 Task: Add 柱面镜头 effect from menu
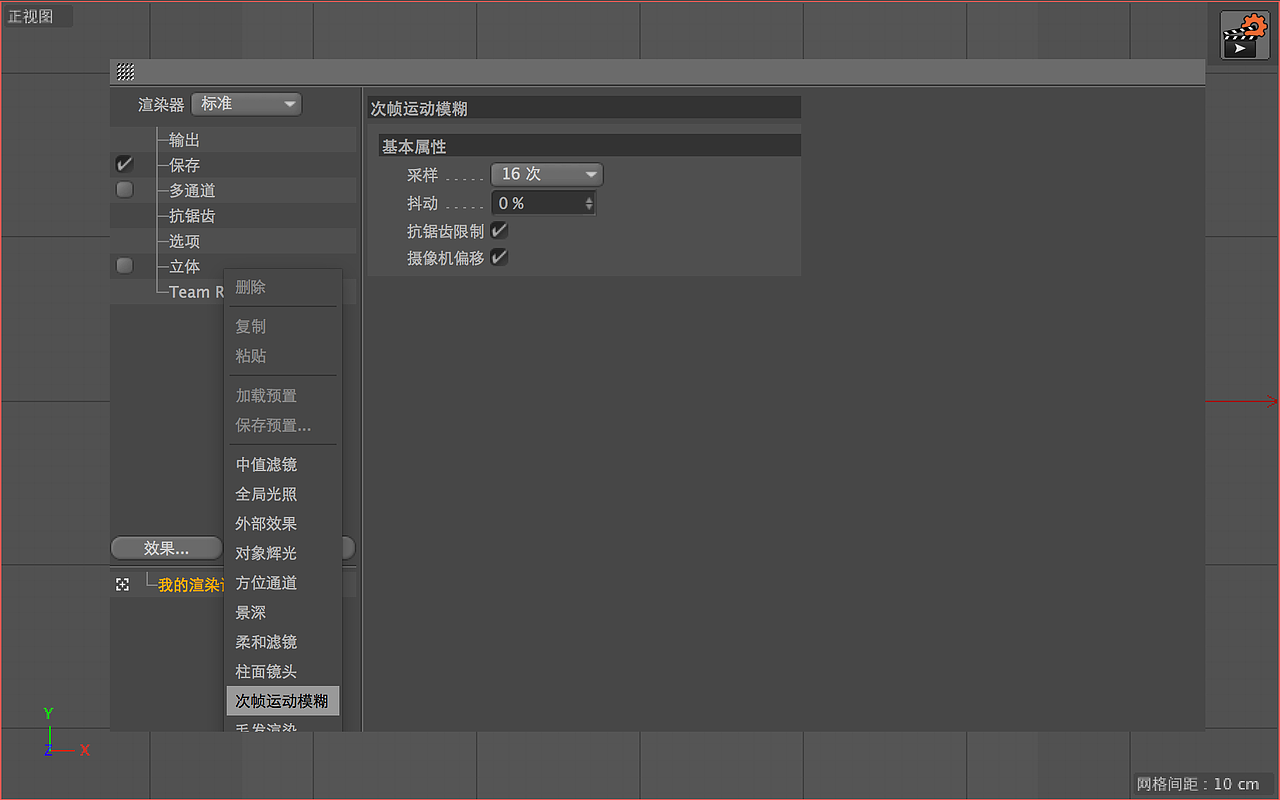point(266,672)
